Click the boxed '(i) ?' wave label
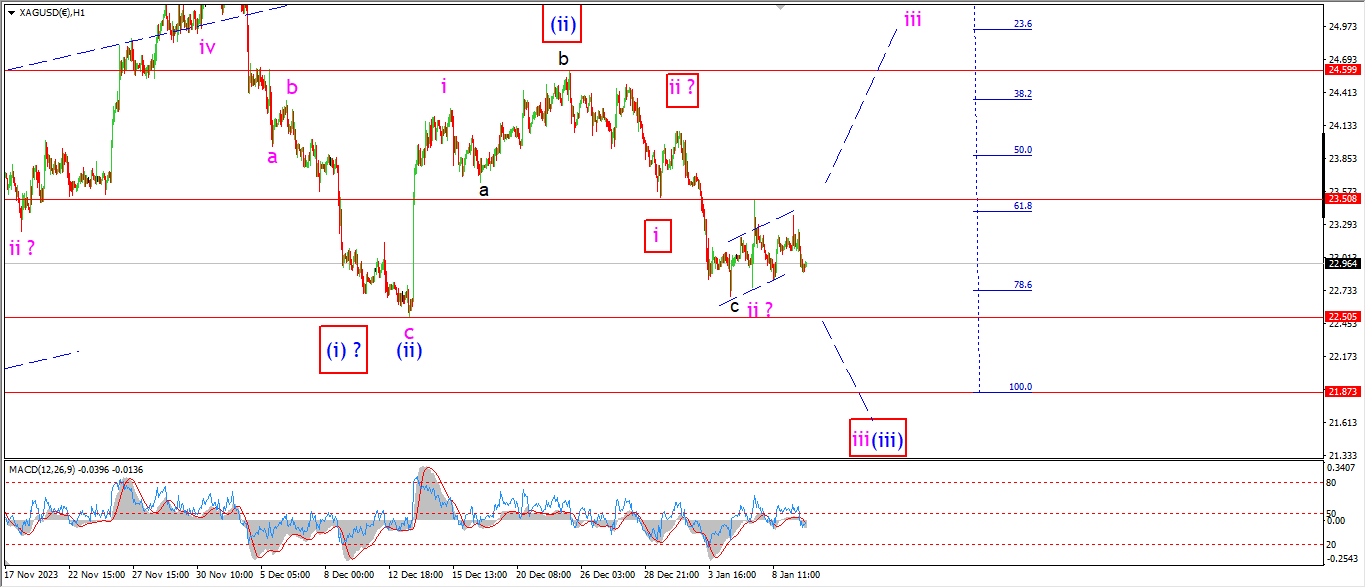 [344, 350]
